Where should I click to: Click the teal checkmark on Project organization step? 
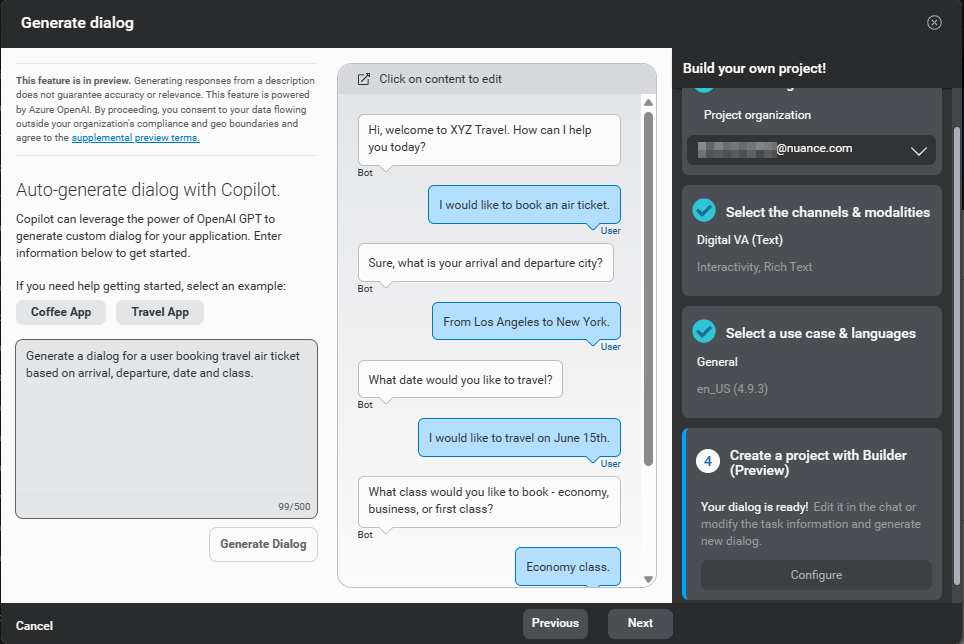coord(704,87)
